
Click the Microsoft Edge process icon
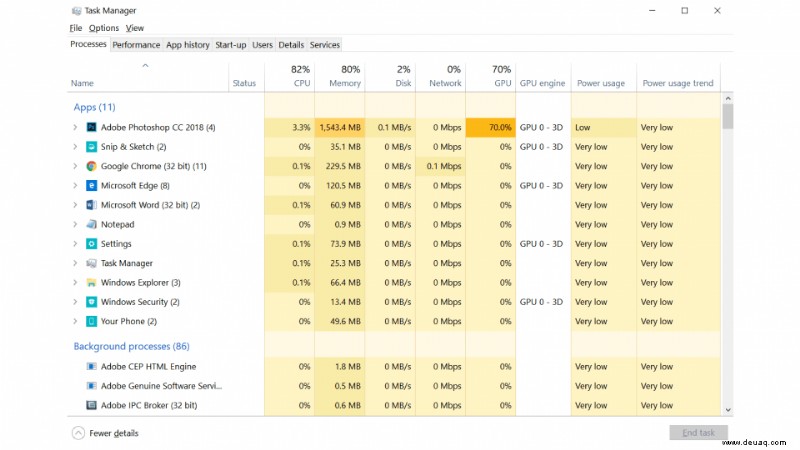pyautogui.click(x=91, y=185)
